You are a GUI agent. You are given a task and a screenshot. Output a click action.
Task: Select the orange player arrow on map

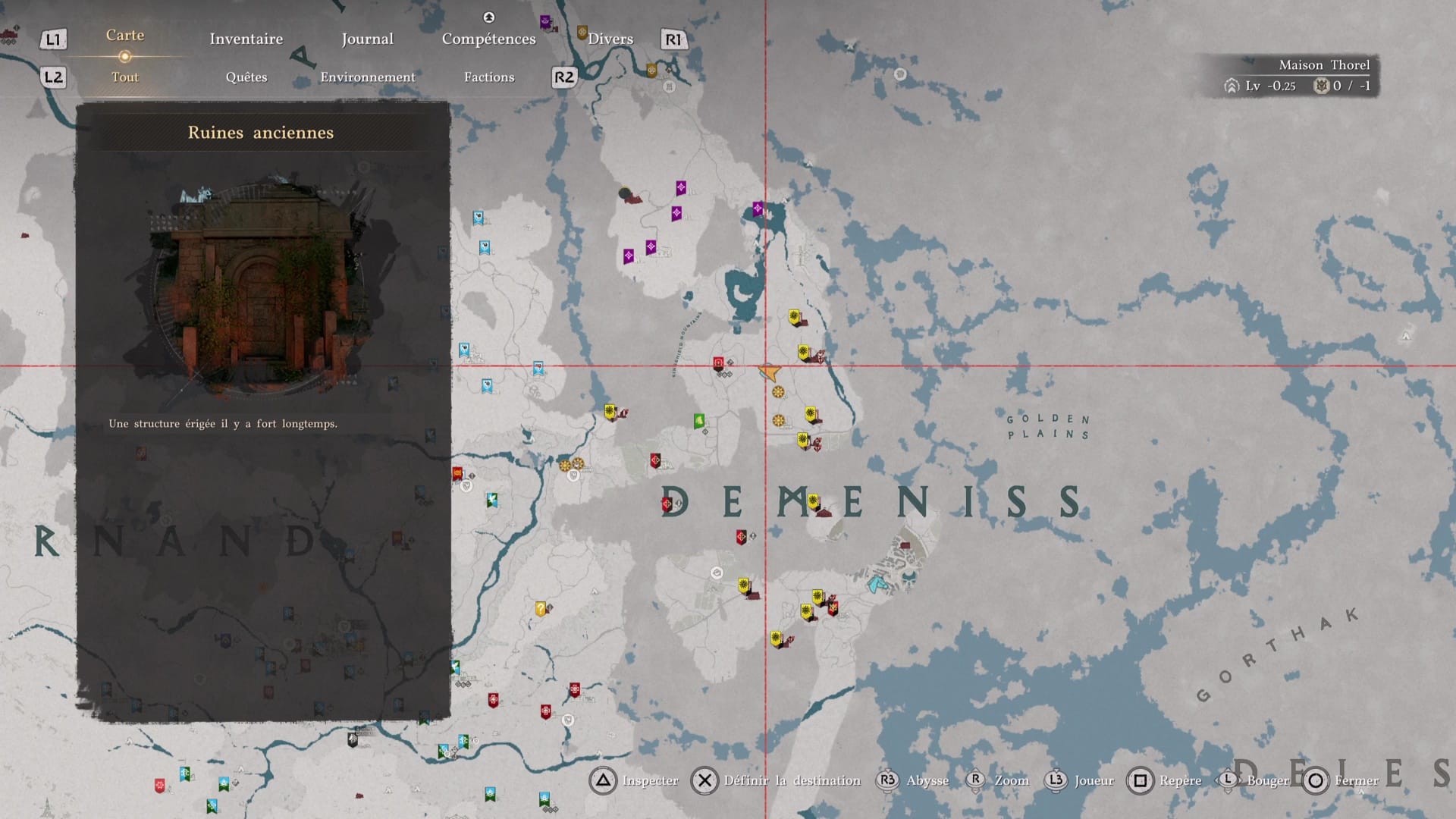(769, 372)
